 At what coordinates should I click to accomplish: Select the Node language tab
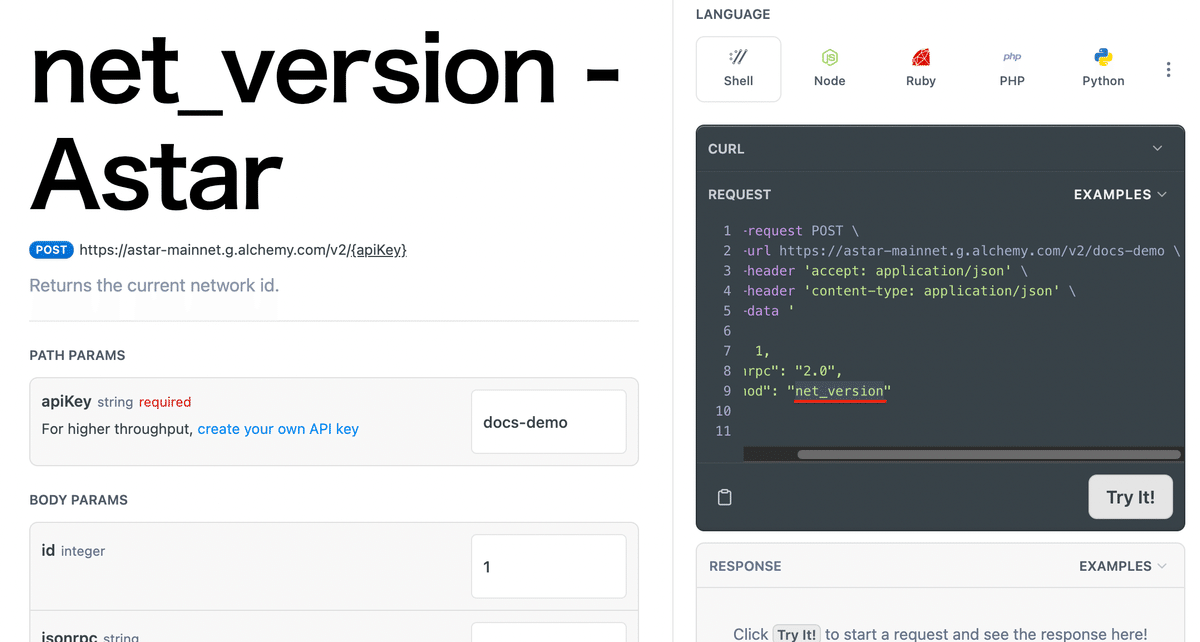coord(830,69)
